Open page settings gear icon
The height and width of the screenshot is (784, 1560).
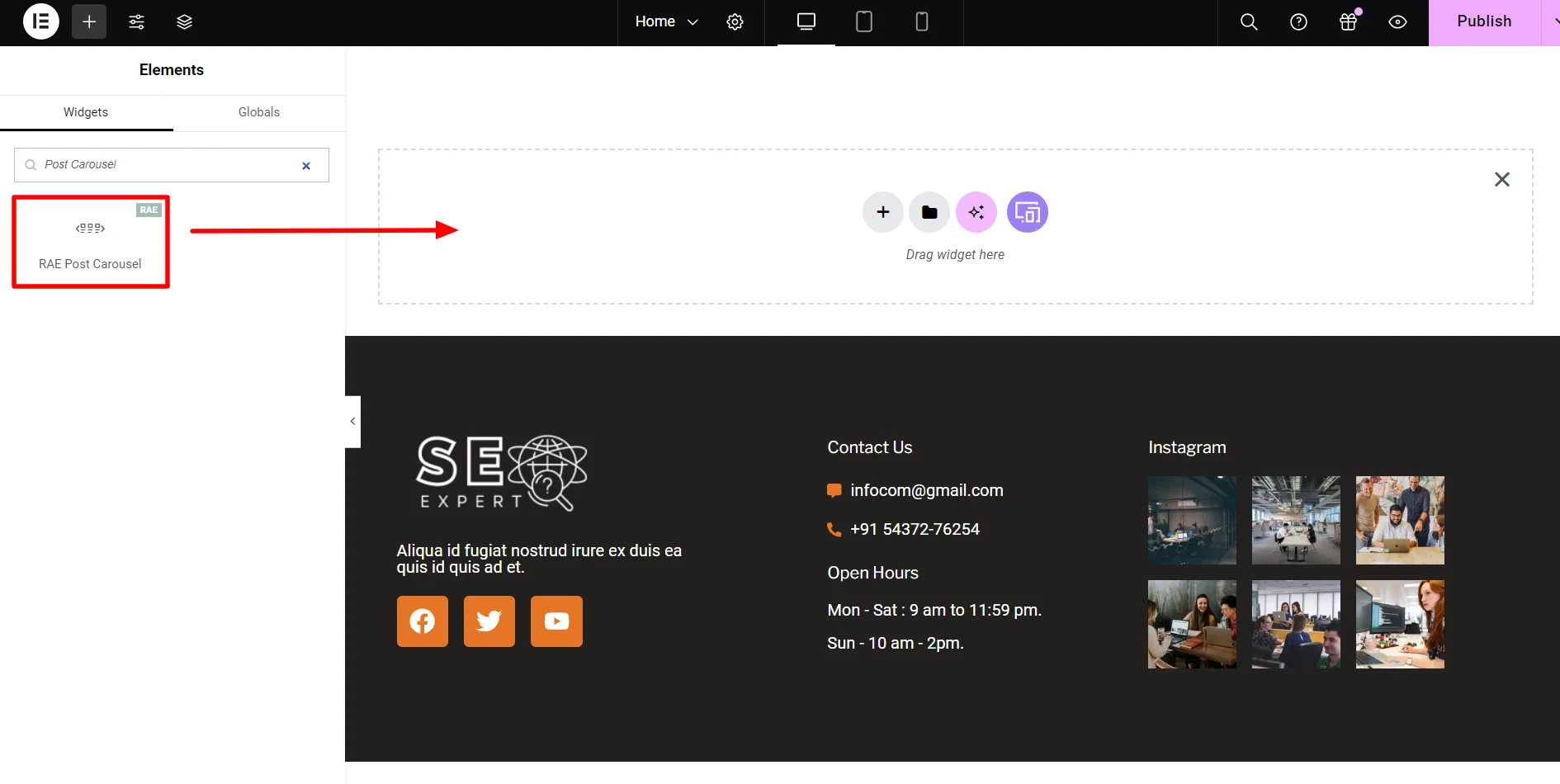point(735,21)
